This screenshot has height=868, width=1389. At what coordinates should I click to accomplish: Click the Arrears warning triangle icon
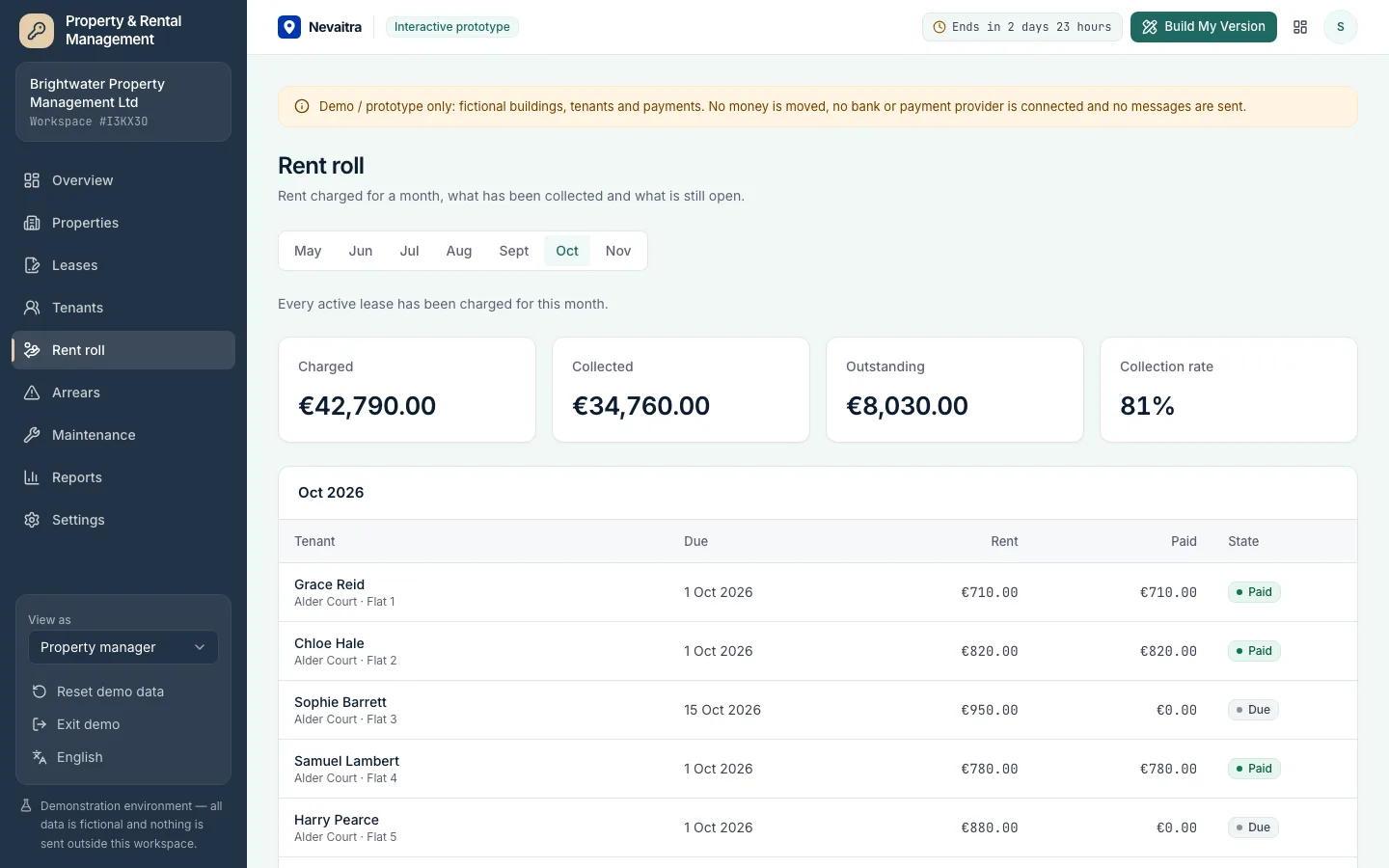tap(32, 393)
